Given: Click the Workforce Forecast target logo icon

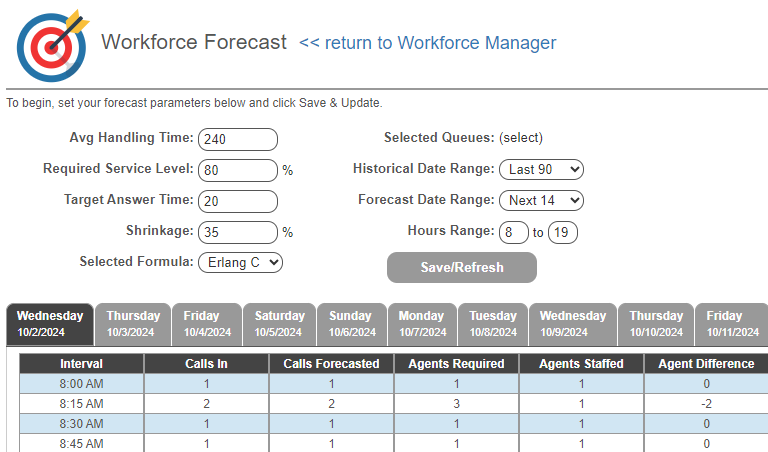Looking at the screenshot, I should pos(52,46).
